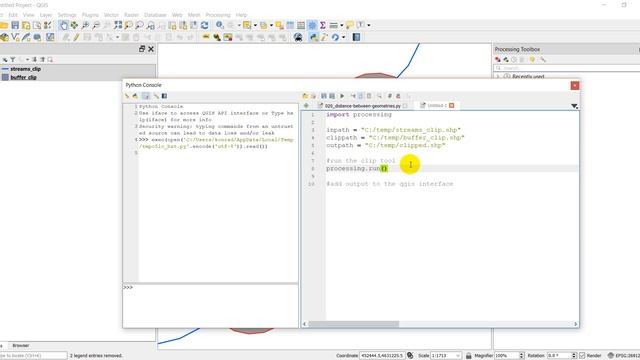
Task: Click the Find Text magnifier in editor
Action: [380, 96]
